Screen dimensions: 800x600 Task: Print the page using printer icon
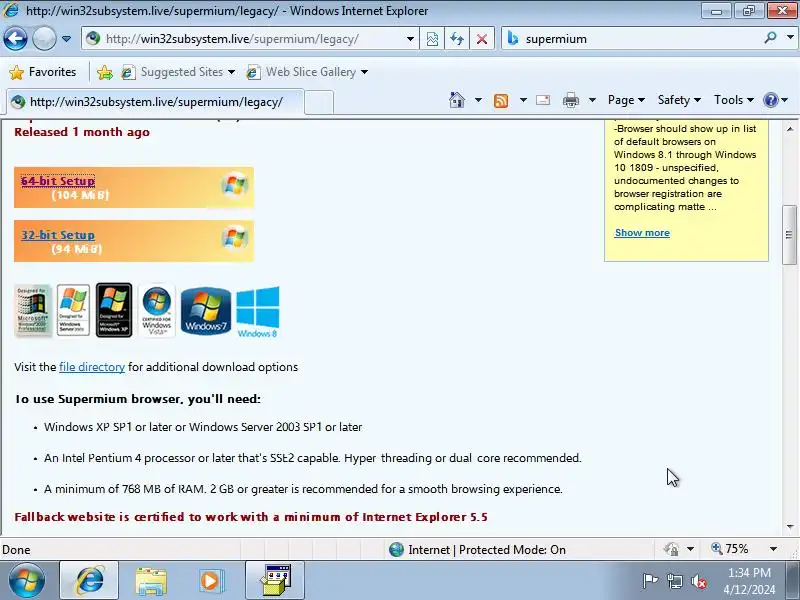coord(570,100)
